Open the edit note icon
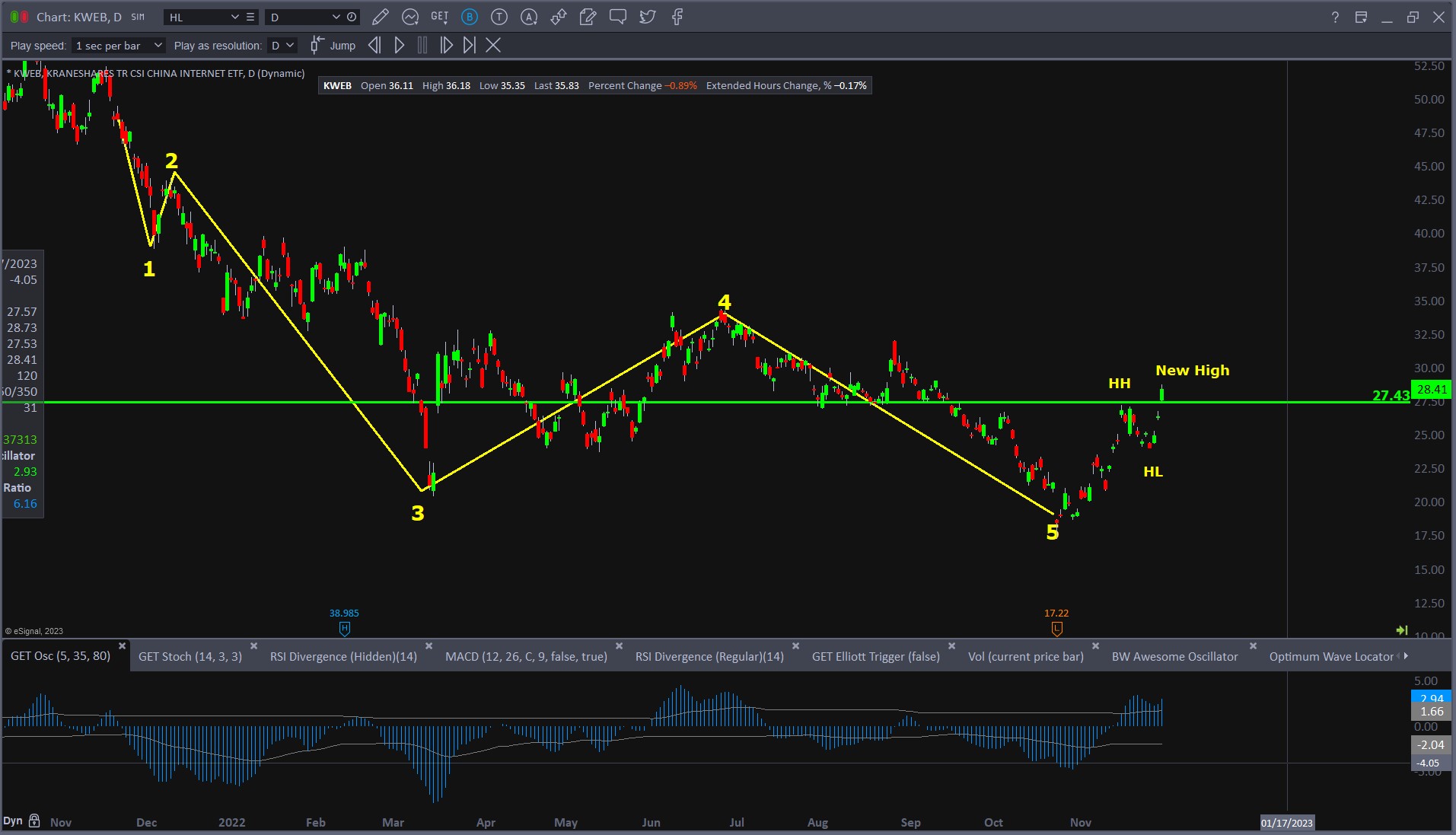The height and width of the screenshot is (835, 1456). 588,17
